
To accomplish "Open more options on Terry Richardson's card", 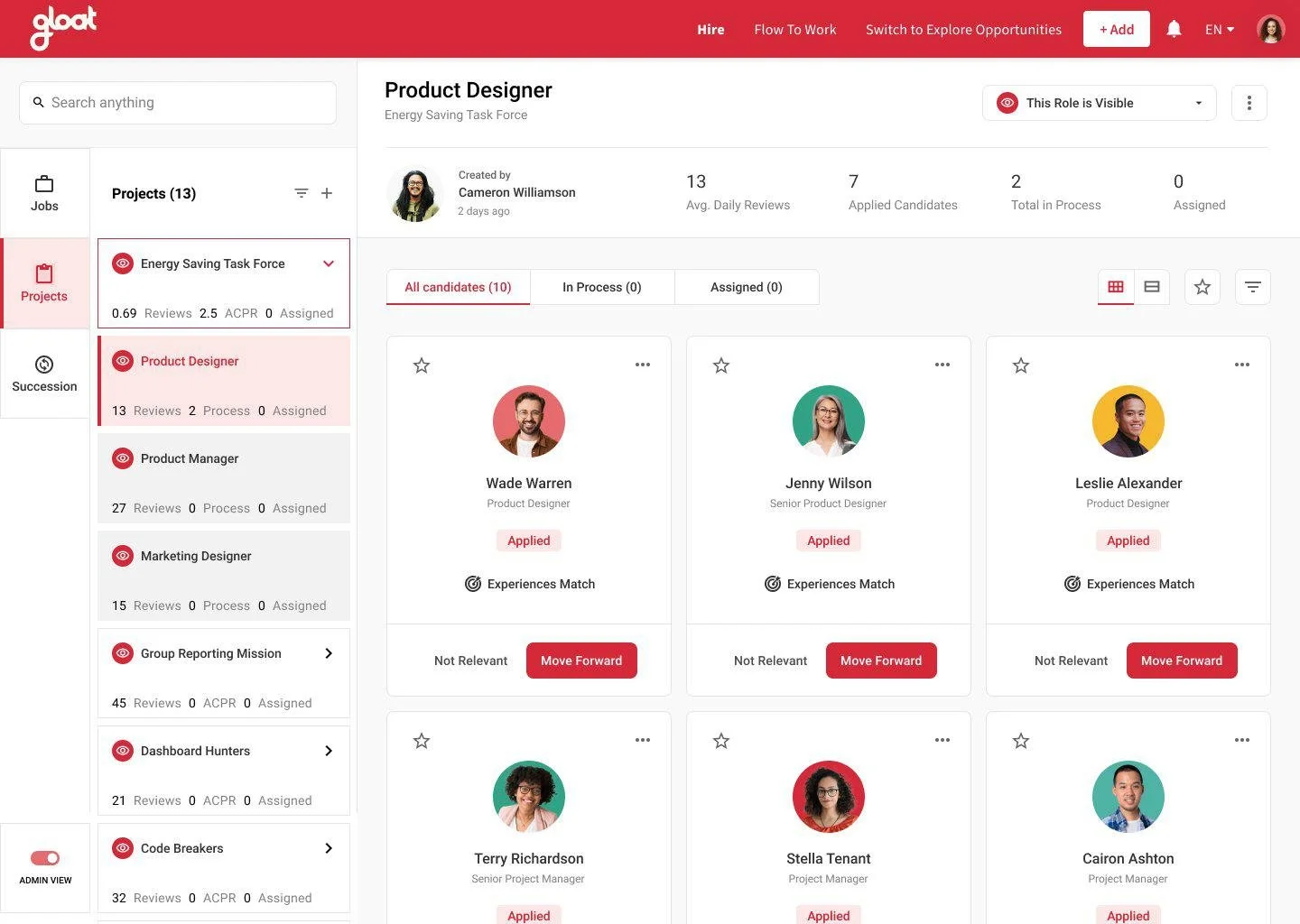I will 643,740.
